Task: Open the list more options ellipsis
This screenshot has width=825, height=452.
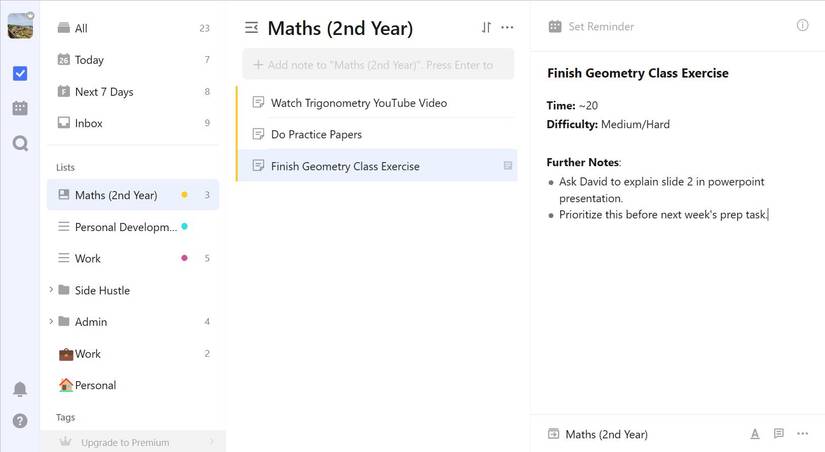Action: (x=507, y=27)
